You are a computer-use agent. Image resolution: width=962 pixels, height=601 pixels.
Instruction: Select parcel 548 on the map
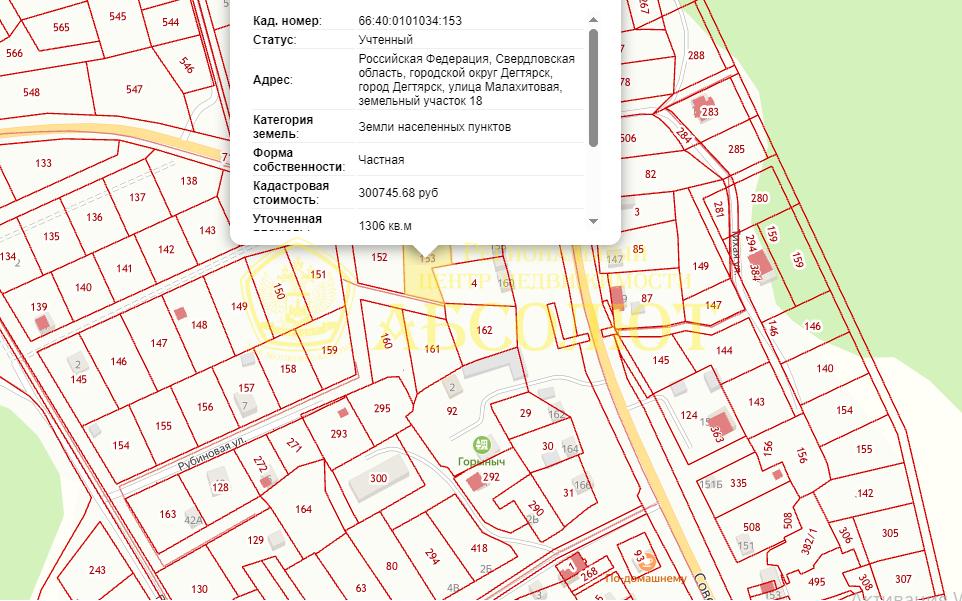(x=31, y=93)
